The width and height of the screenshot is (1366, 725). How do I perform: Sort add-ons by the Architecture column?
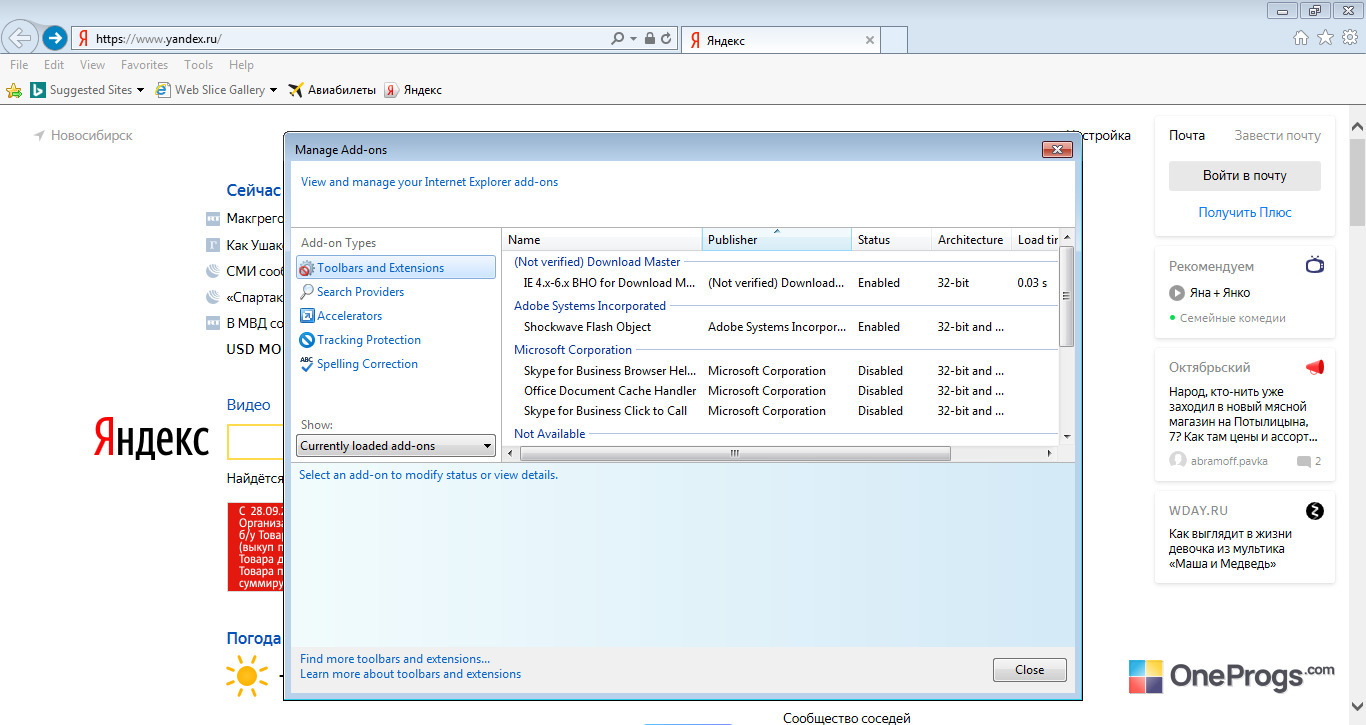pyautogui.click(x=971, y=240)
